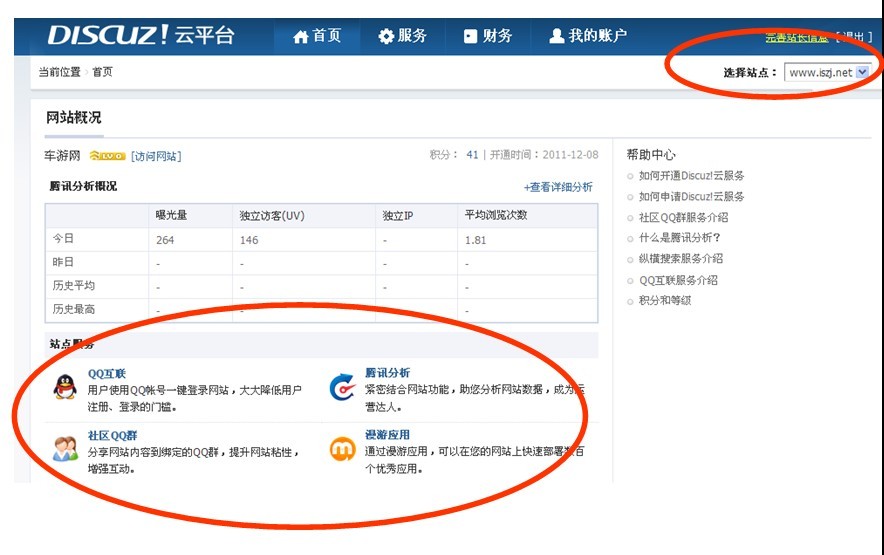Open the 腾讯分析 service title link
This screenshot has height=555, width=884.
point(387,373)
